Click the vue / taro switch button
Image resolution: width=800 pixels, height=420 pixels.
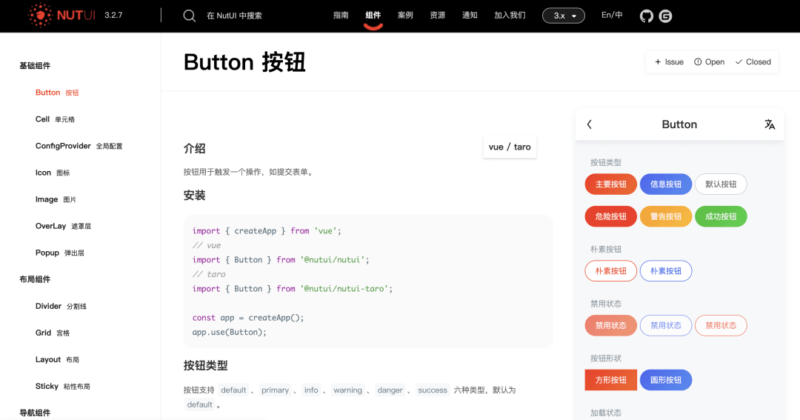pyautogui.click(x=510, y=147)
